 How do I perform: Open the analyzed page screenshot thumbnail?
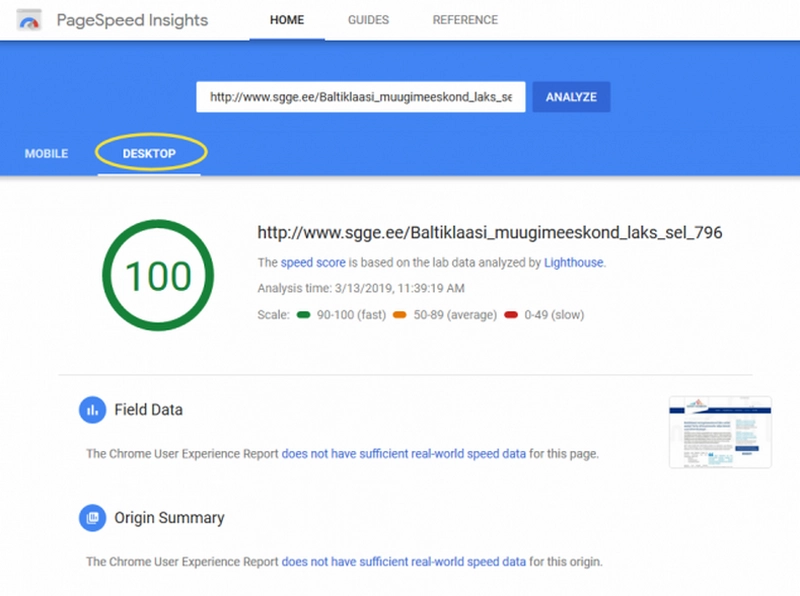720,432
